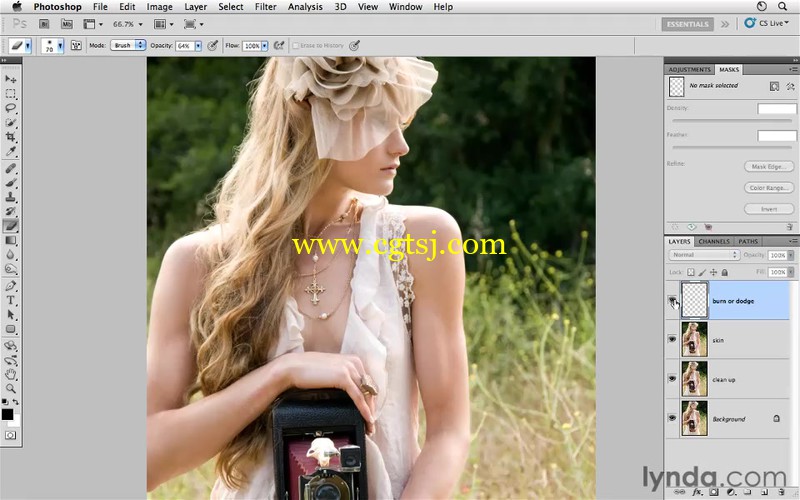Select the Lasso tool
This screenshot has width=800, height=500.
pos(11,108)
